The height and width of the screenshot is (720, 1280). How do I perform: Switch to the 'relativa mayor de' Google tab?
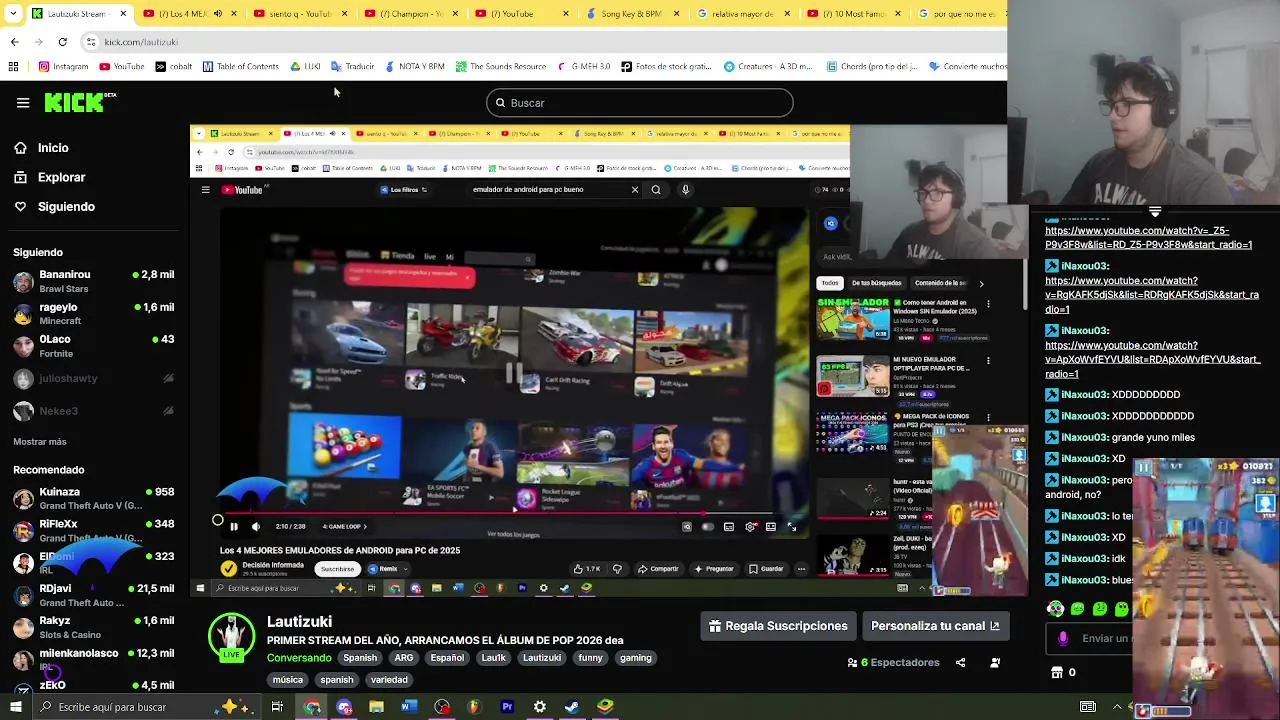click(742, 14)
